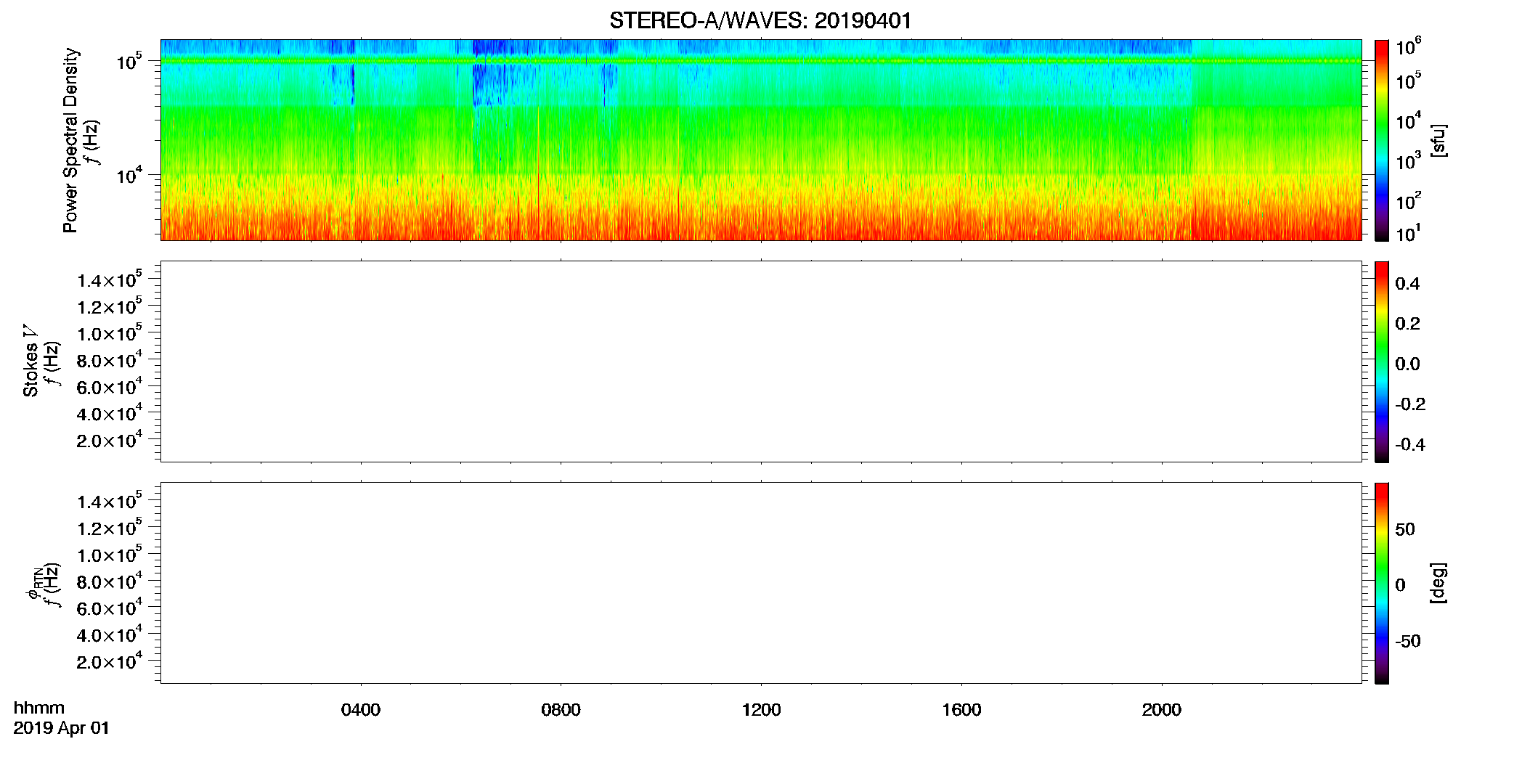Click the 10^6 label on sfu colorbar
Viewport: 1522px width, 784px height.
point(1409,46)
